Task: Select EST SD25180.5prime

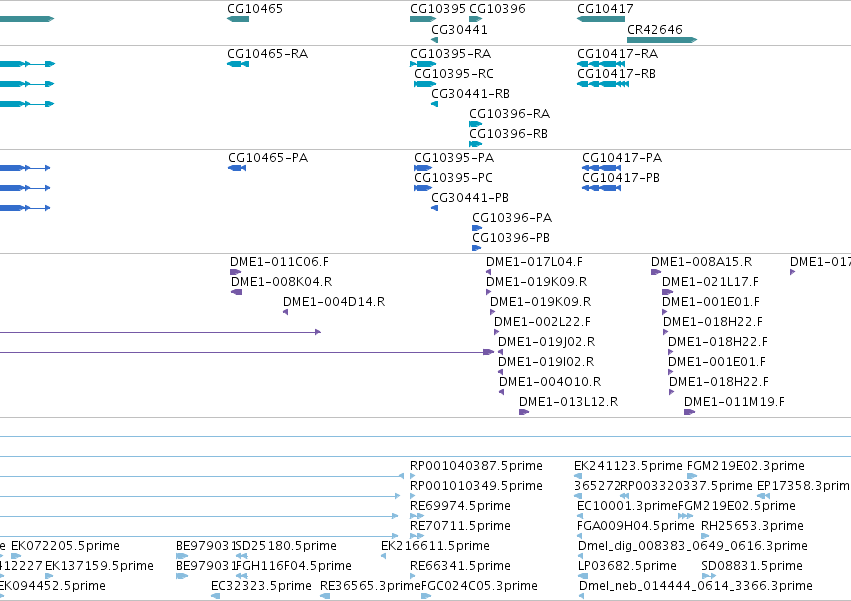Action: point(286,546)
